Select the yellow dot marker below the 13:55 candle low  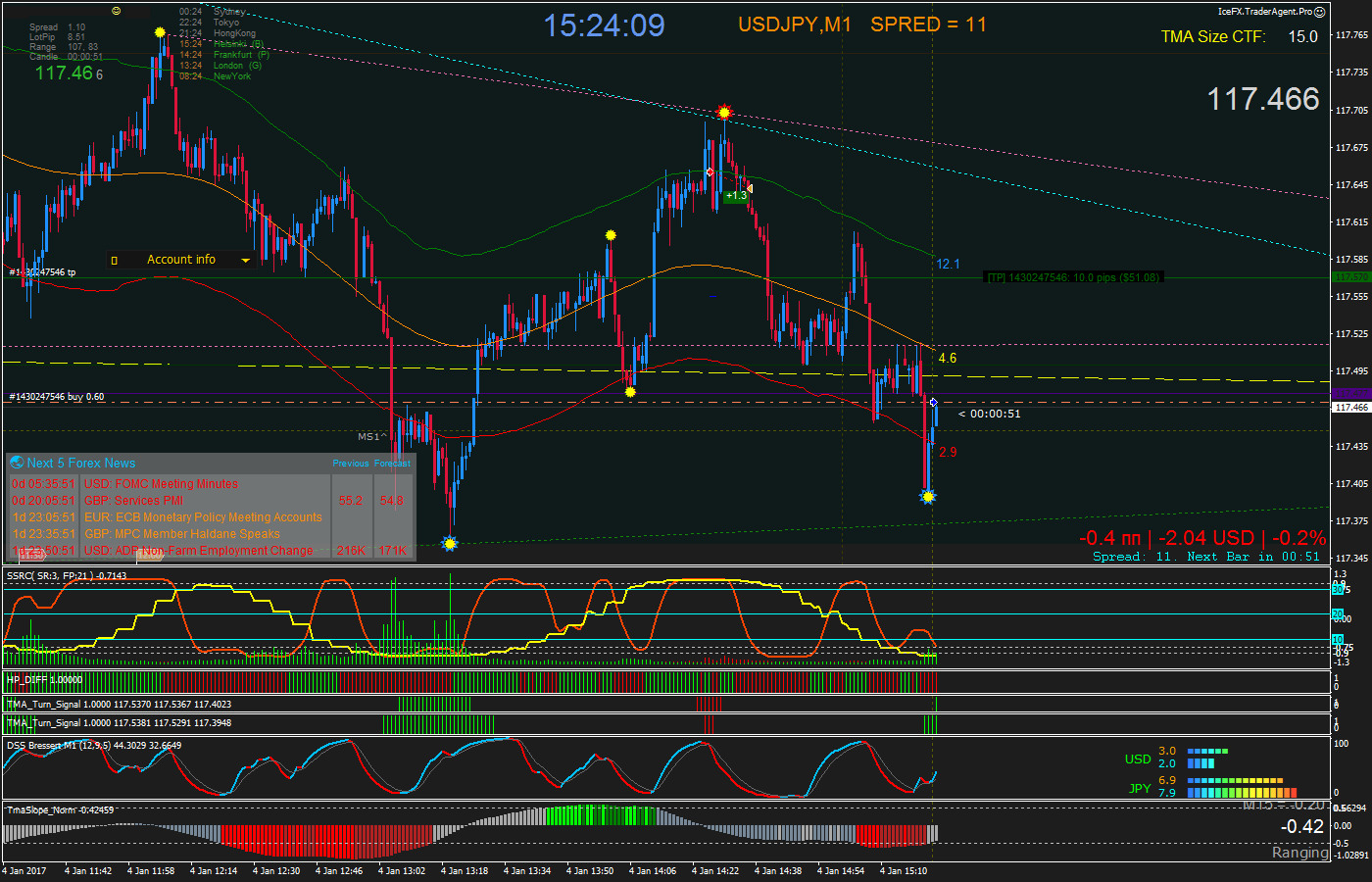click(x=630, y=392)
